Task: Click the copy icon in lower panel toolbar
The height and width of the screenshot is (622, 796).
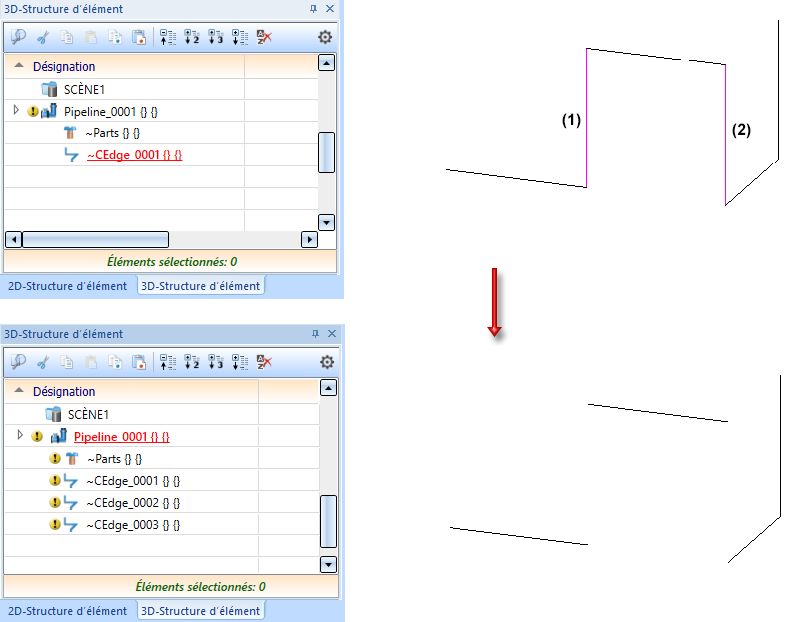Action: click(x=67, y=362)
